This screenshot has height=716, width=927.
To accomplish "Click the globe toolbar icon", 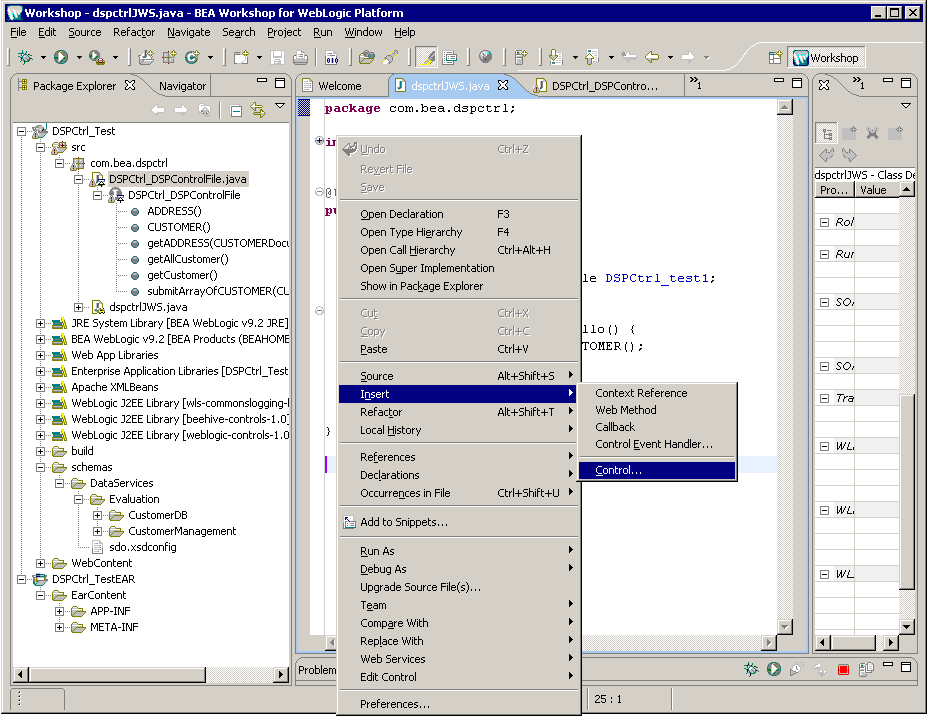I will click(x=485, y=57).
